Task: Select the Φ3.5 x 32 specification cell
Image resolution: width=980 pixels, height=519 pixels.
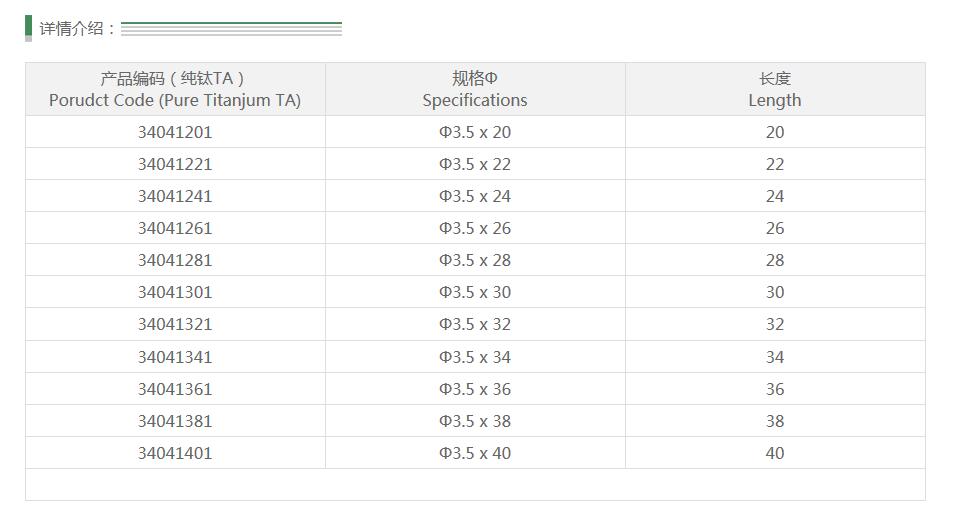Action: (x=475, y=324)
